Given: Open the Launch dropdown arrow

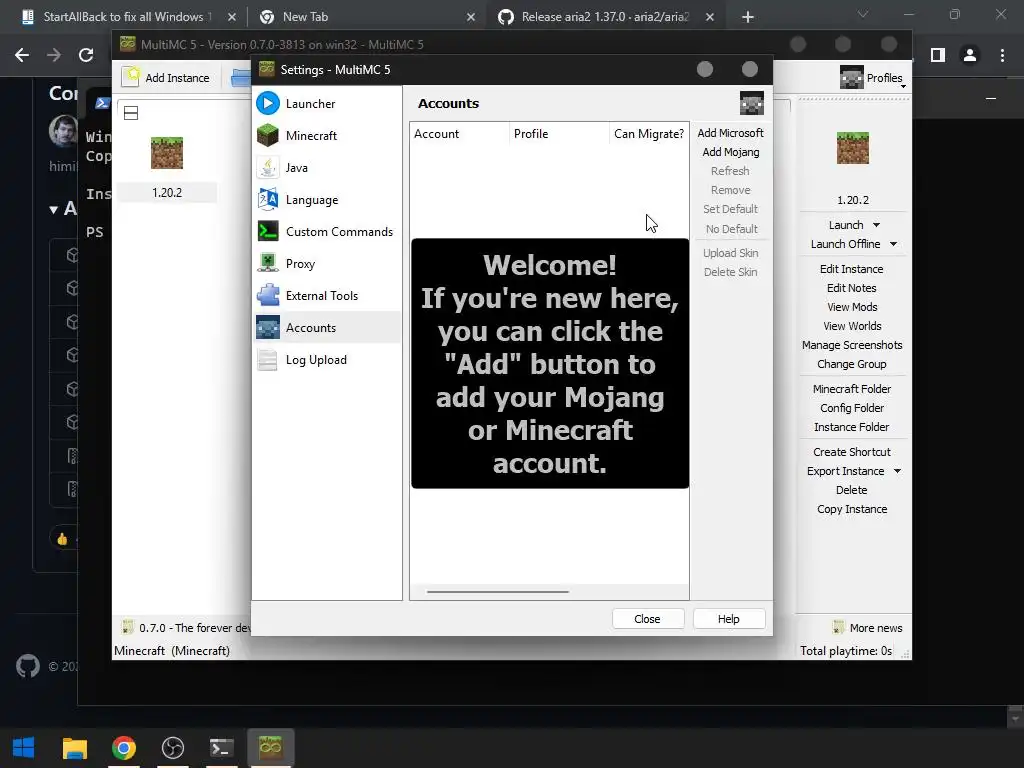Looking at the screenshot, I should [x=876, y=225].
